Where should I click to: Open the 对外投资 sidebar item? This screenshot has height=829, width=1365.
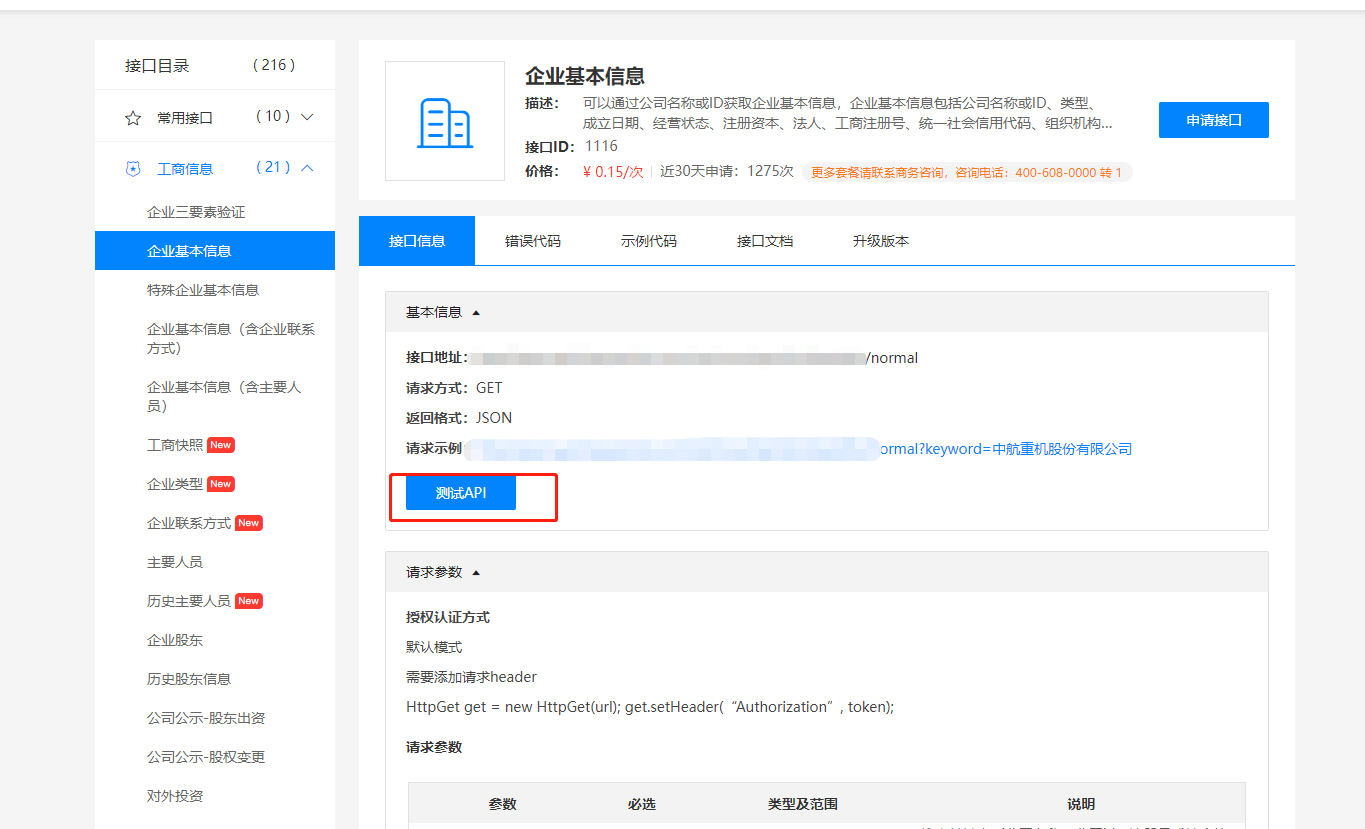pos(175,796)
